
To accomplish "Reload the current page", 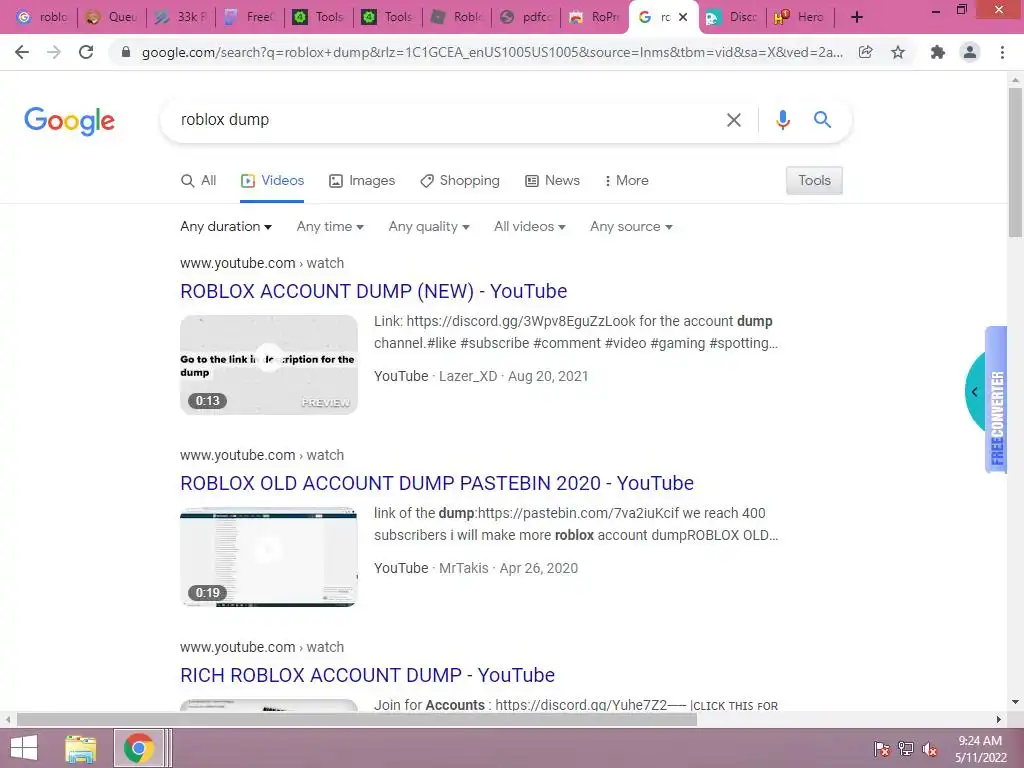I will pos(86,52).
